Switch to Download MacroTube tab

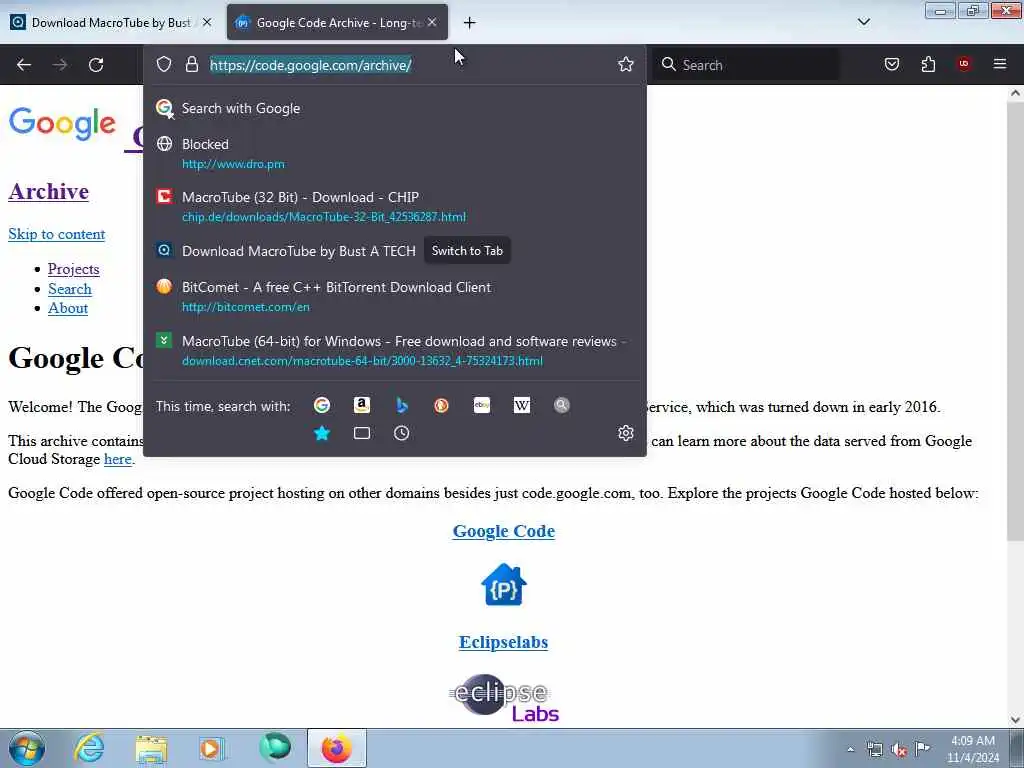tap(111, 23)
